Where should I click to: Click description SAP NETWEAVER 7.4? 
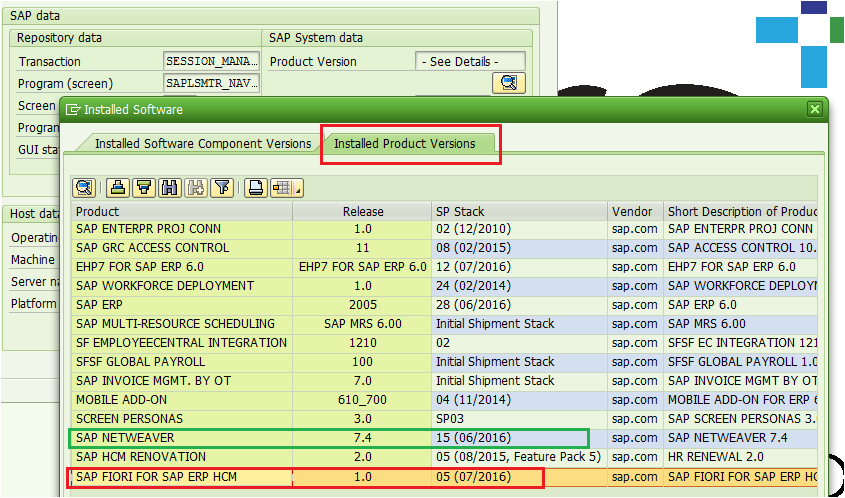click(741, 438)
